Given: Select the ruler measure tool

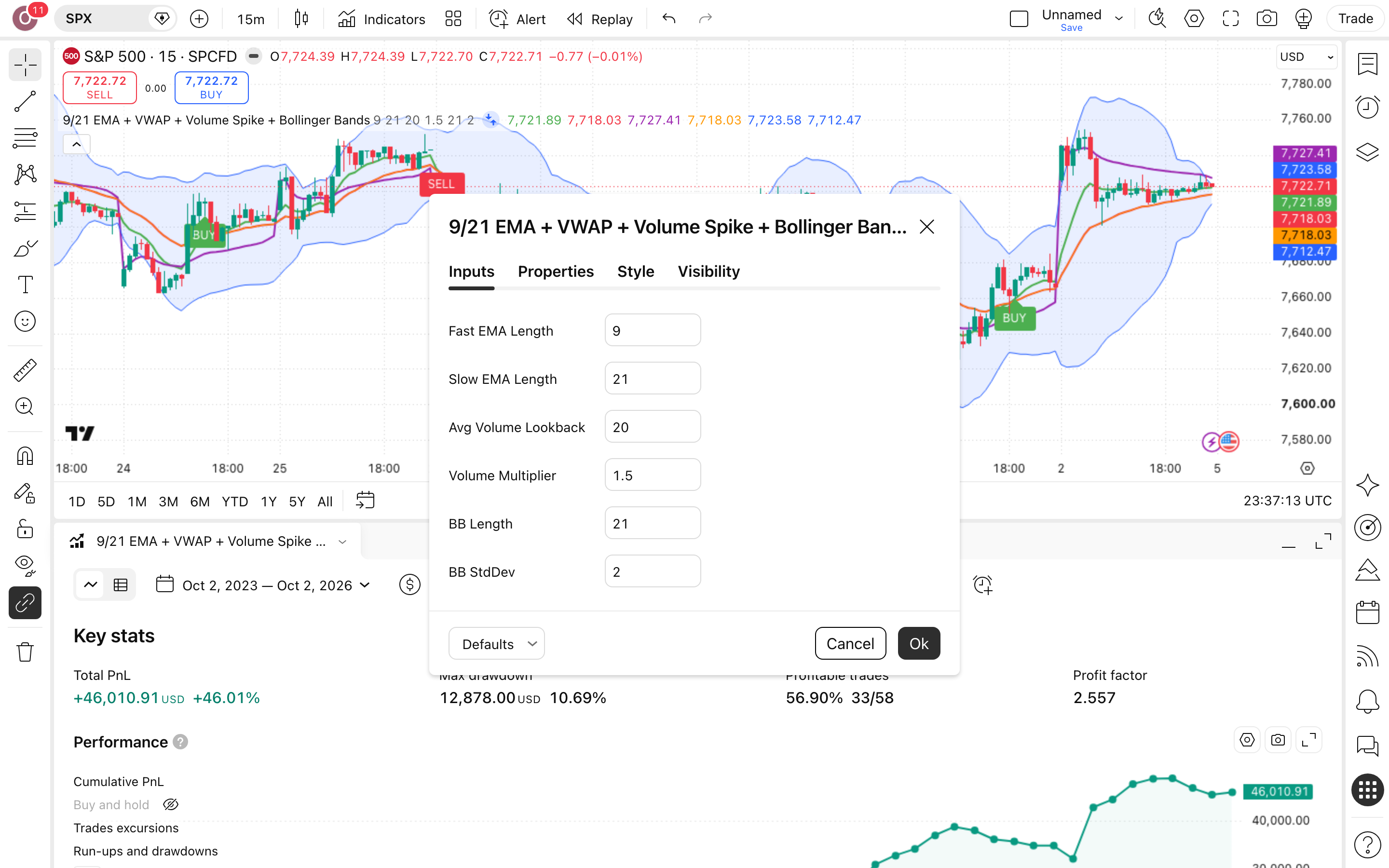Looking at the screenshot, I should point(25,370).
